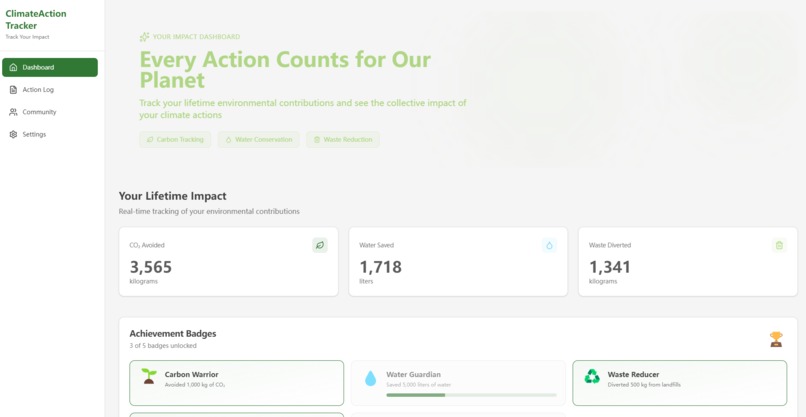Select the Waste Reduction tag

click(x=343, y=139)
